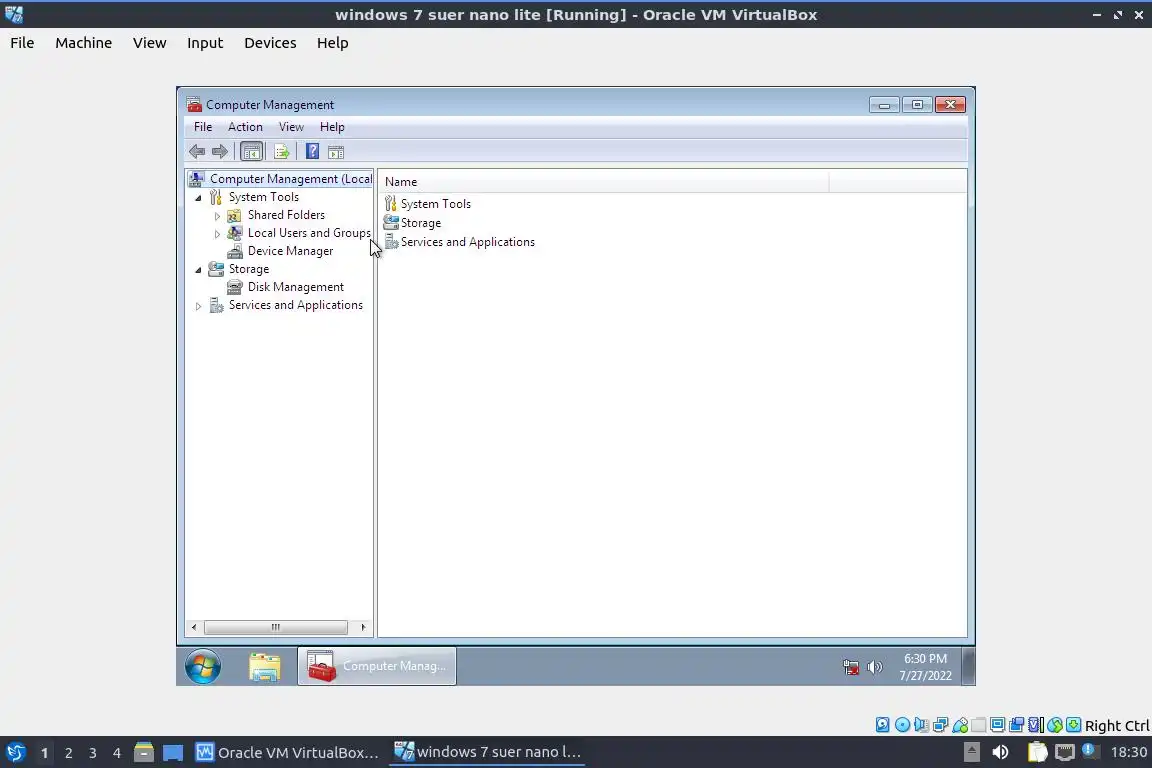This screenshot has height=768, width=1152.
Task: Open Windows Explorer from guest taskbar
Action: click(x=264, y=666)
